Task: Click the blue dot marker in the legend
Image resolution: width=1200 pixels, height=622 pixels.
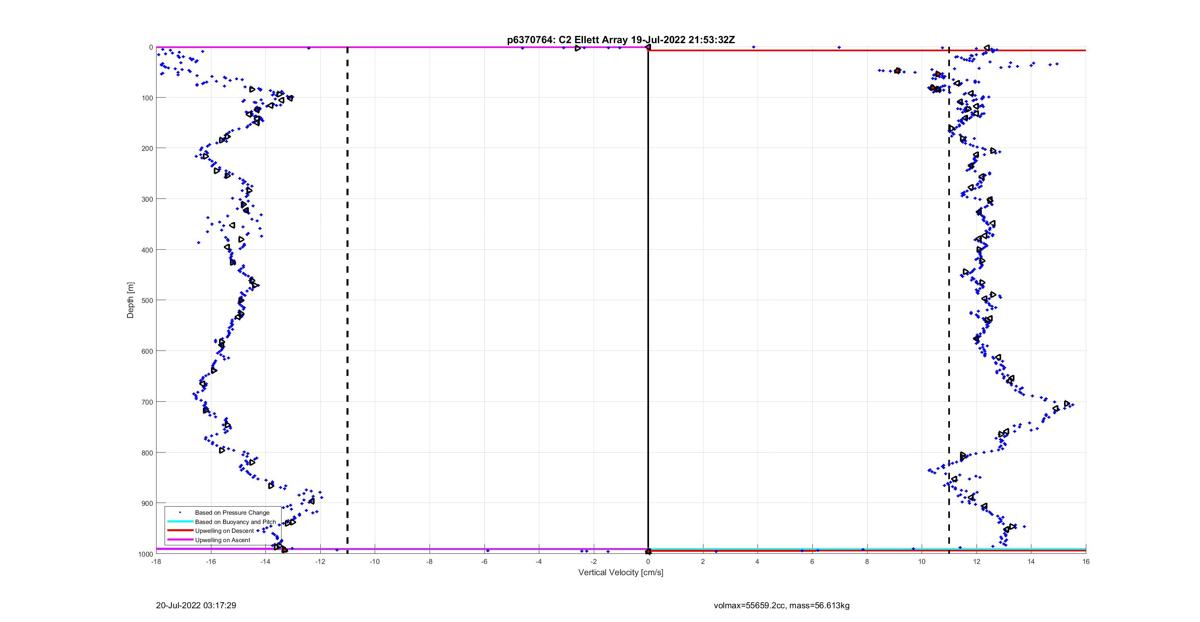Action: (x=180, y=513)
